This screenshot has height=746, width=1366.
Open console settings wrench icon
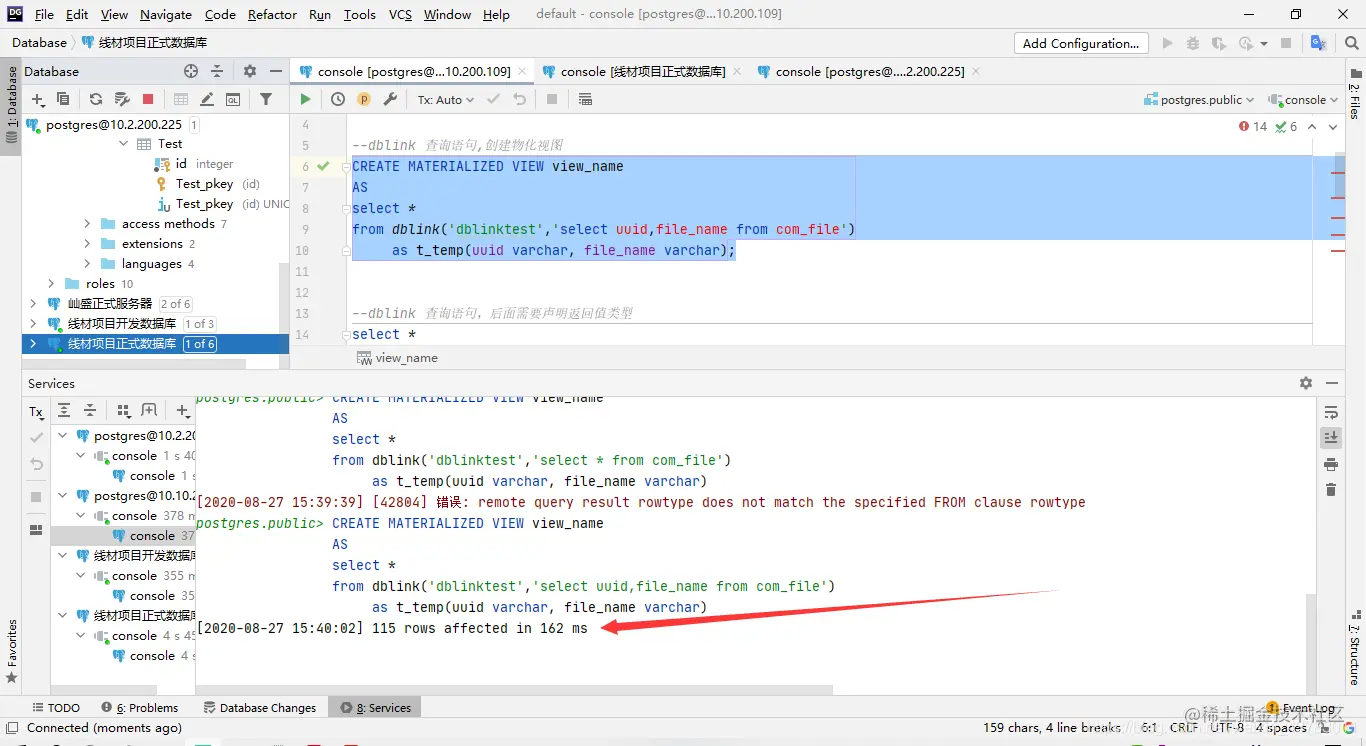pos(391,99)
